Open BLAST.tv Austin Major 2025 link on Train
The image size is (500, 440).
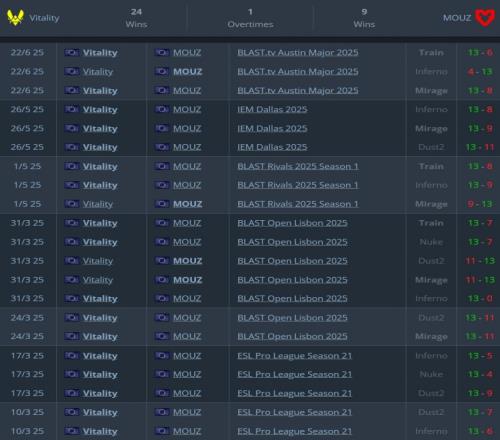click(298, 53)
